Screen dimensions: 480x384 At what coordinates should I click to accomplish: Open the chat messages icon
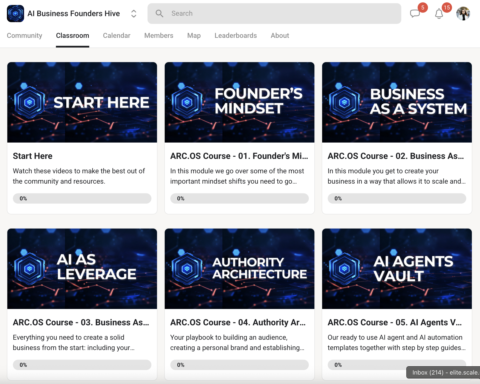pos(415,13)
